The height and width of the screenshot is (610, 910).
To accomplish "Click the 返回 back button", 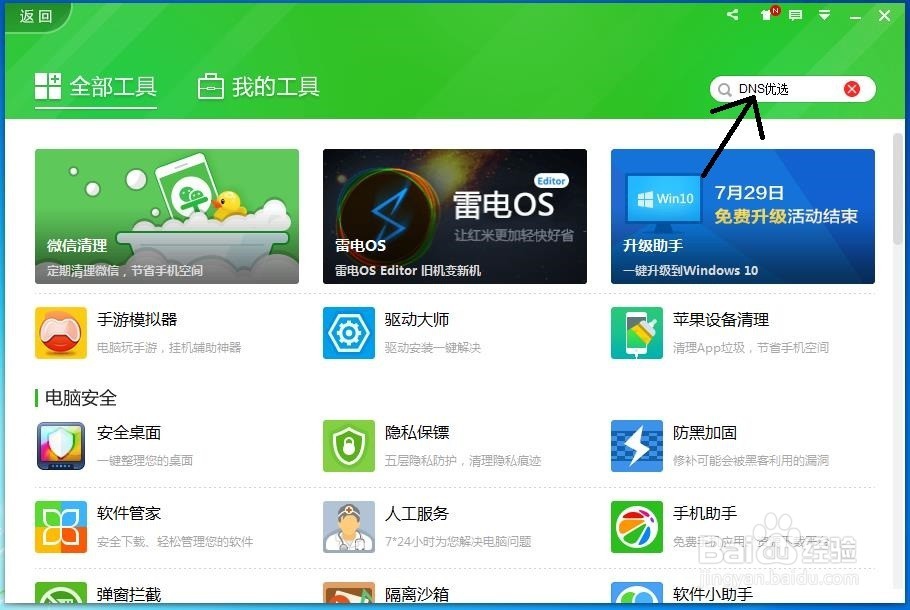I will (x=36, y=16).
